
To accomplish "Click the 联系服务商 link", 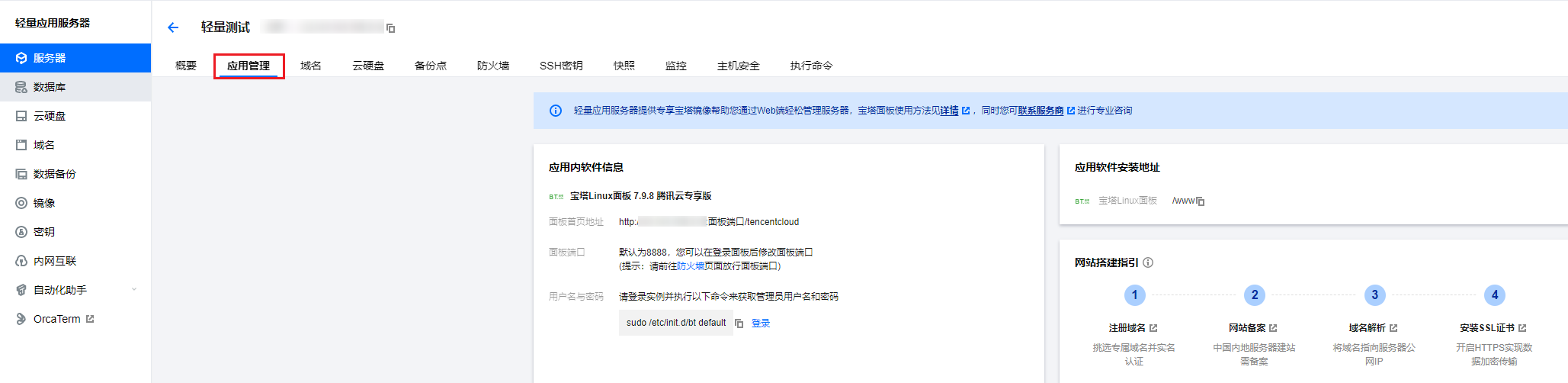I will 1041,111.
